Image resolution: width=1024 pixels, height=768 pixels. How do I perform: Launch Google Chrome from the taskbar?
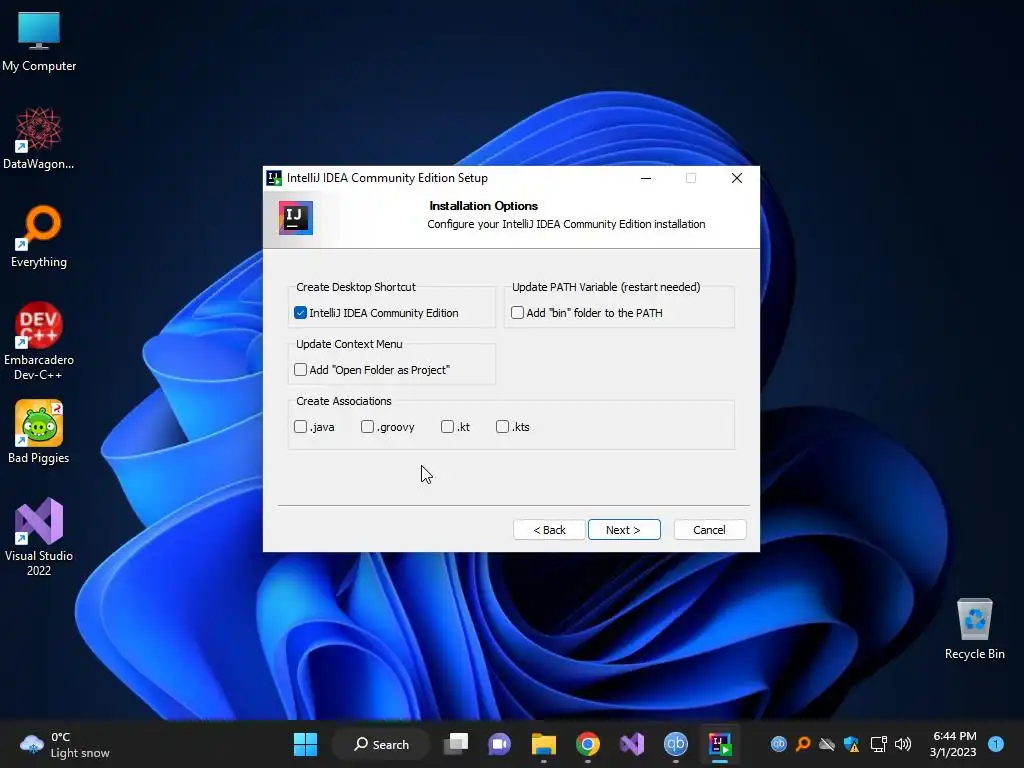(x=588, y=744)
